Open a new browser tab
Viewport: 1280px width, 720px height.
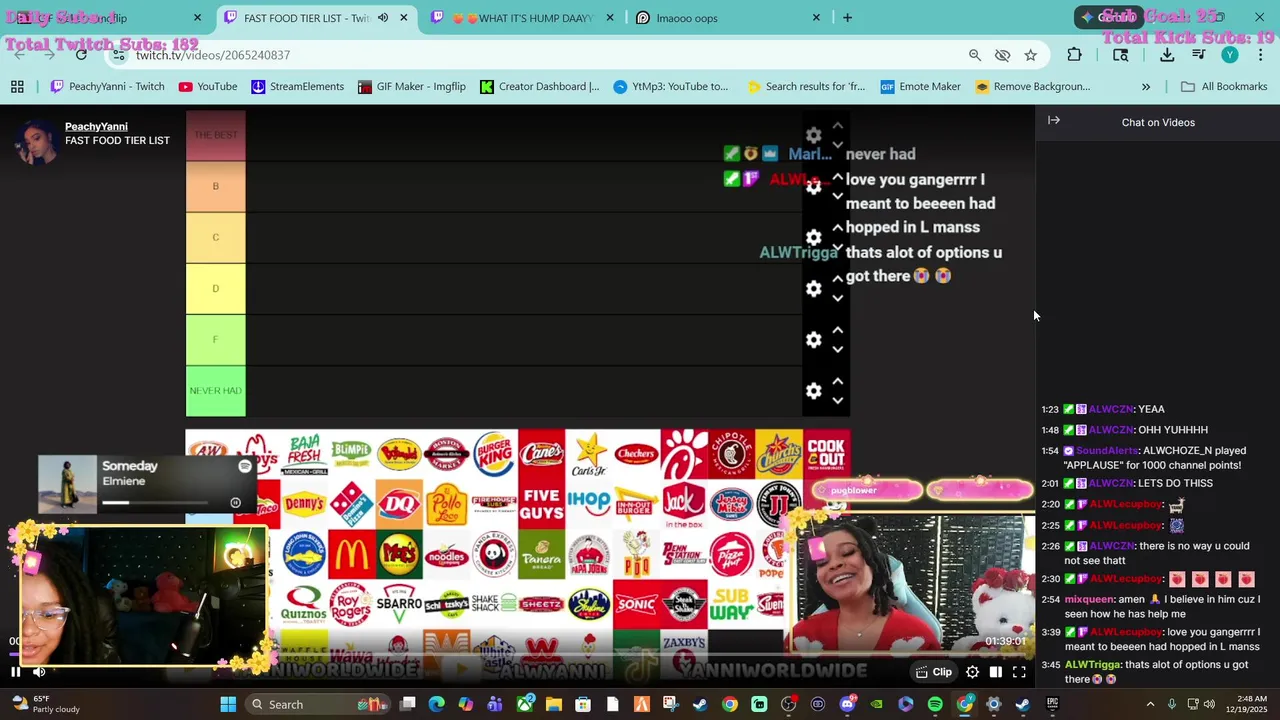[x=847, y=18]
